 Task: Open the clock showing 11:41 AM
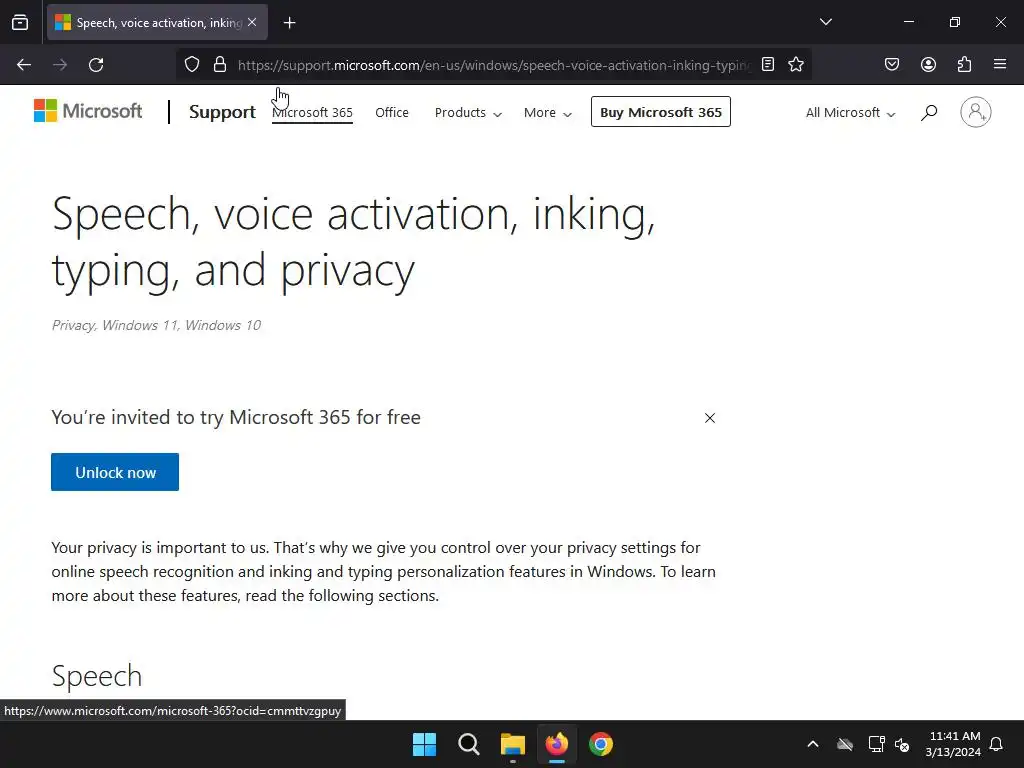[x=953, y=744]
